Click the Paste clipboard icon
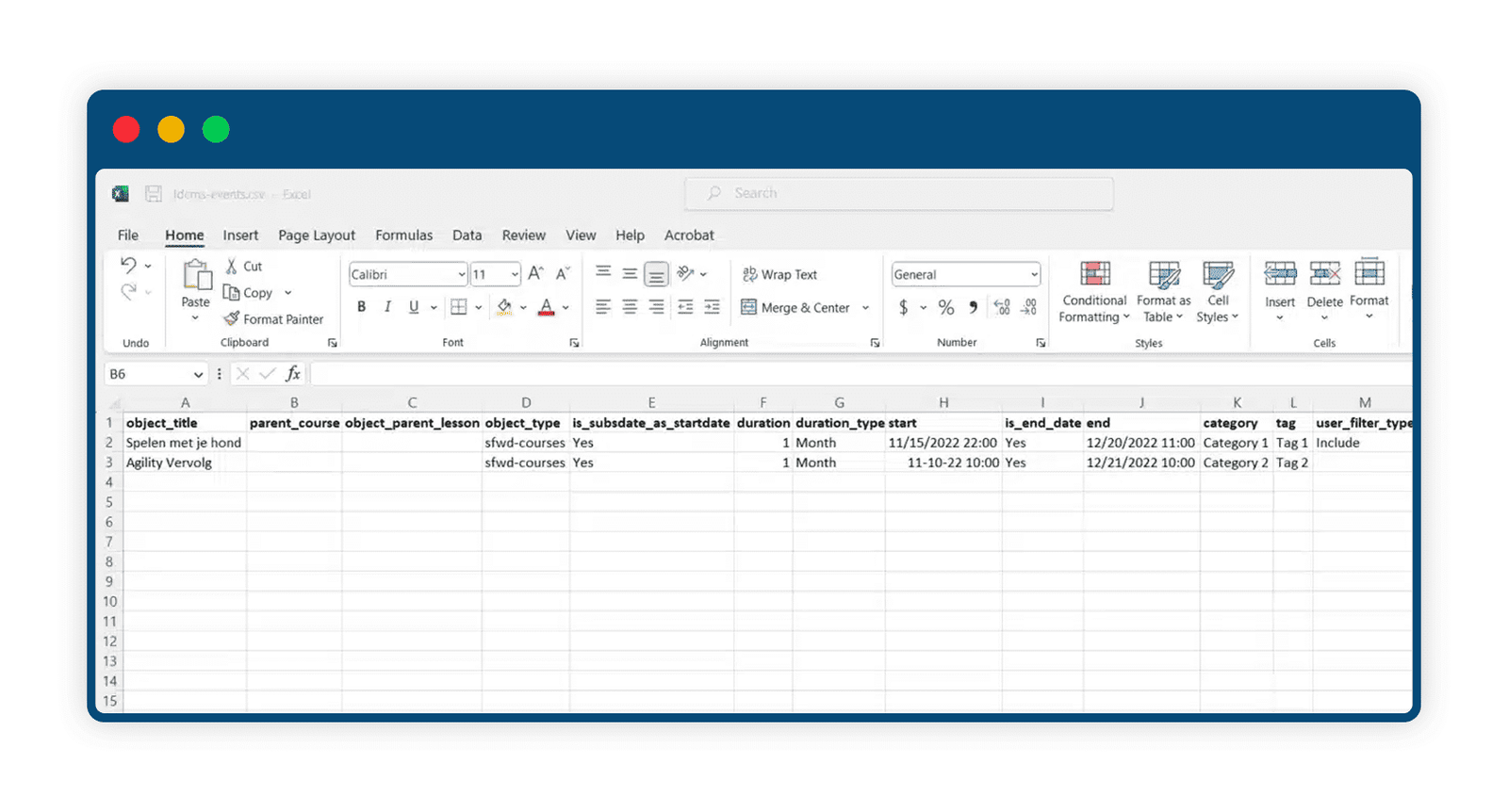 click(196, 275)
